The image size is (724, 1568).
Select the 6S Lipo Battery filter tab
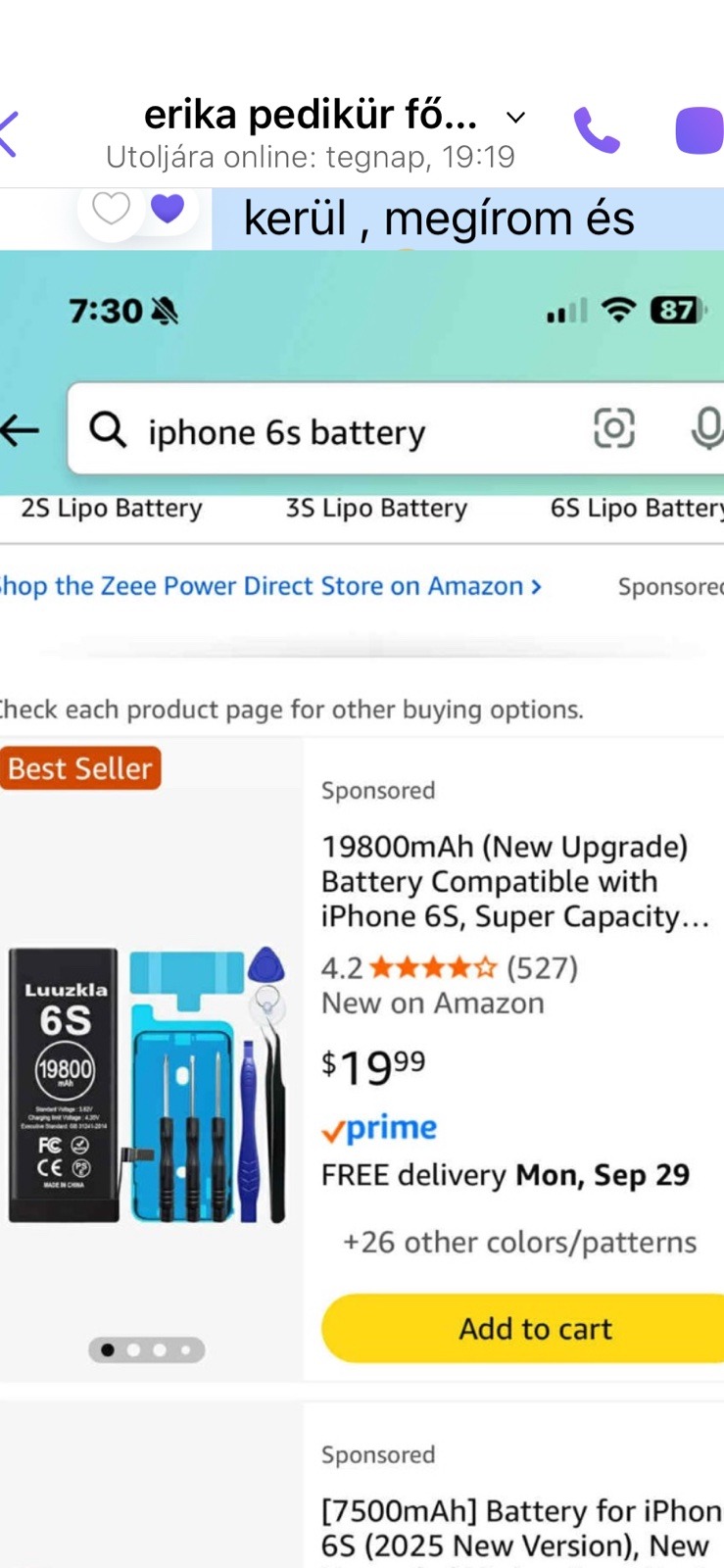click(x=636, y=509)
